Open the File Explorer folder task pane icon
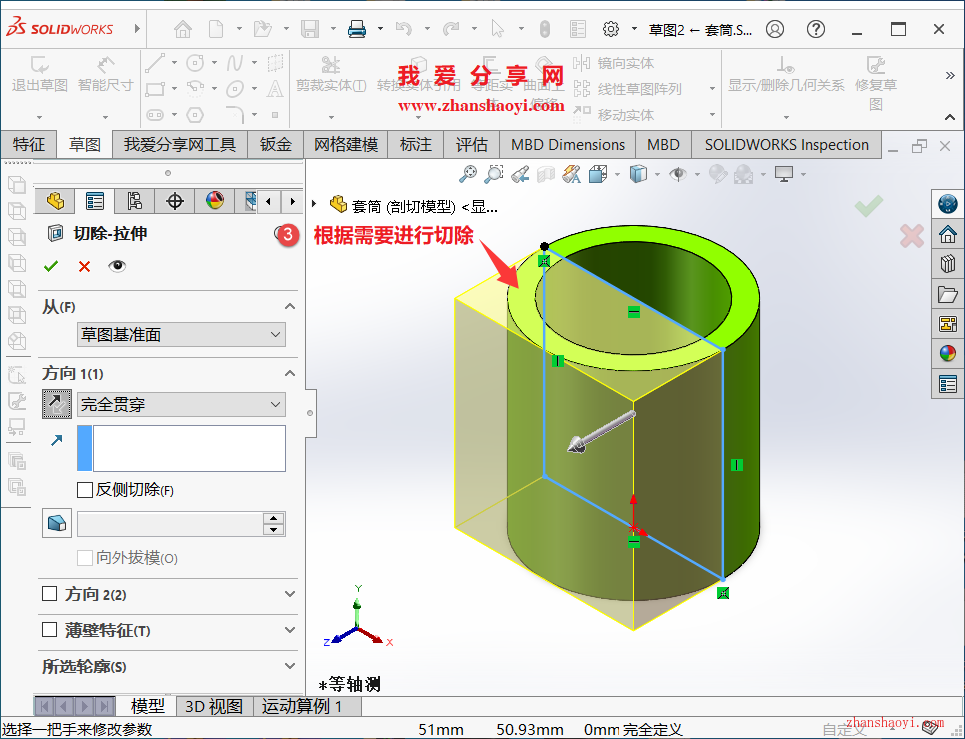The image size is (965, 739). tap(948, 294)
